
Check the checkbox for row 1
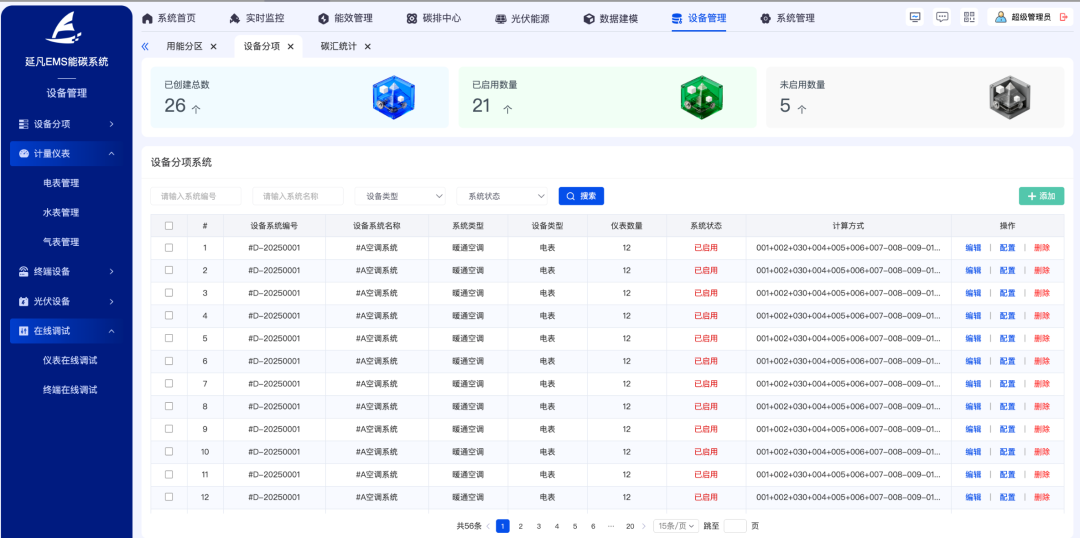point(169,248)
